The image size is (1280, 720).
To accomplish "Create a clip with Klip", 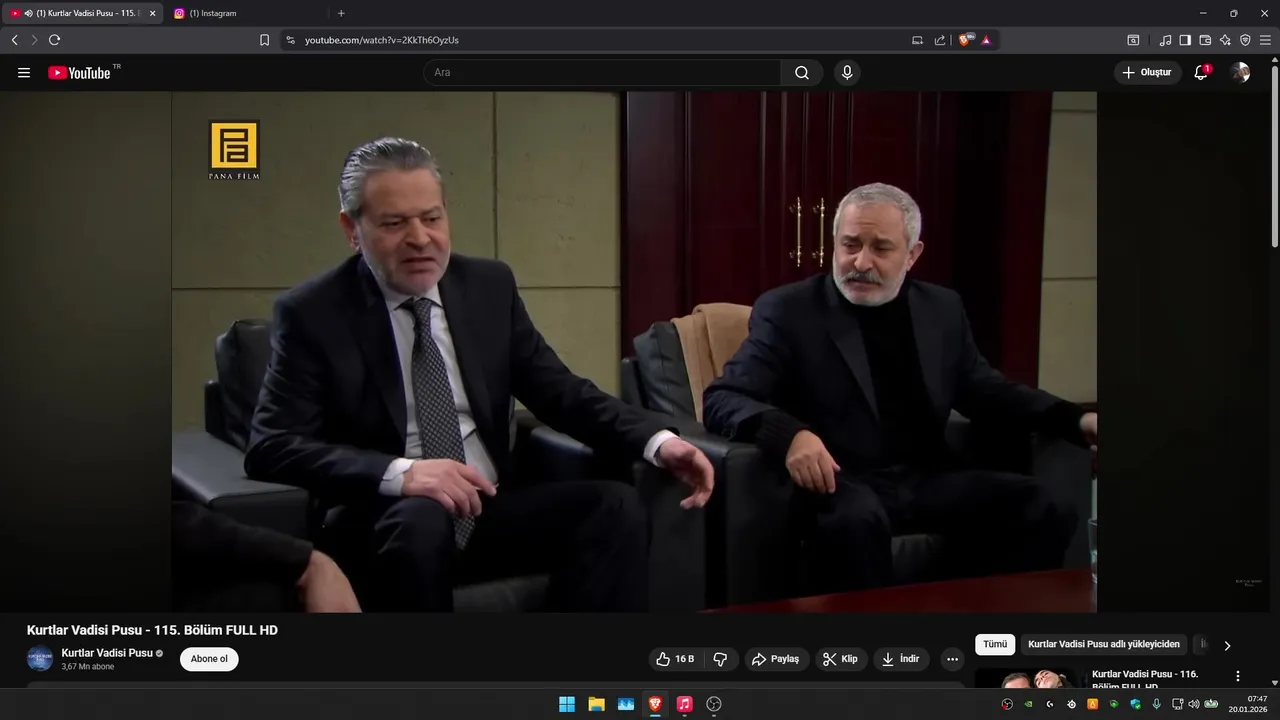I will [840, 659].
